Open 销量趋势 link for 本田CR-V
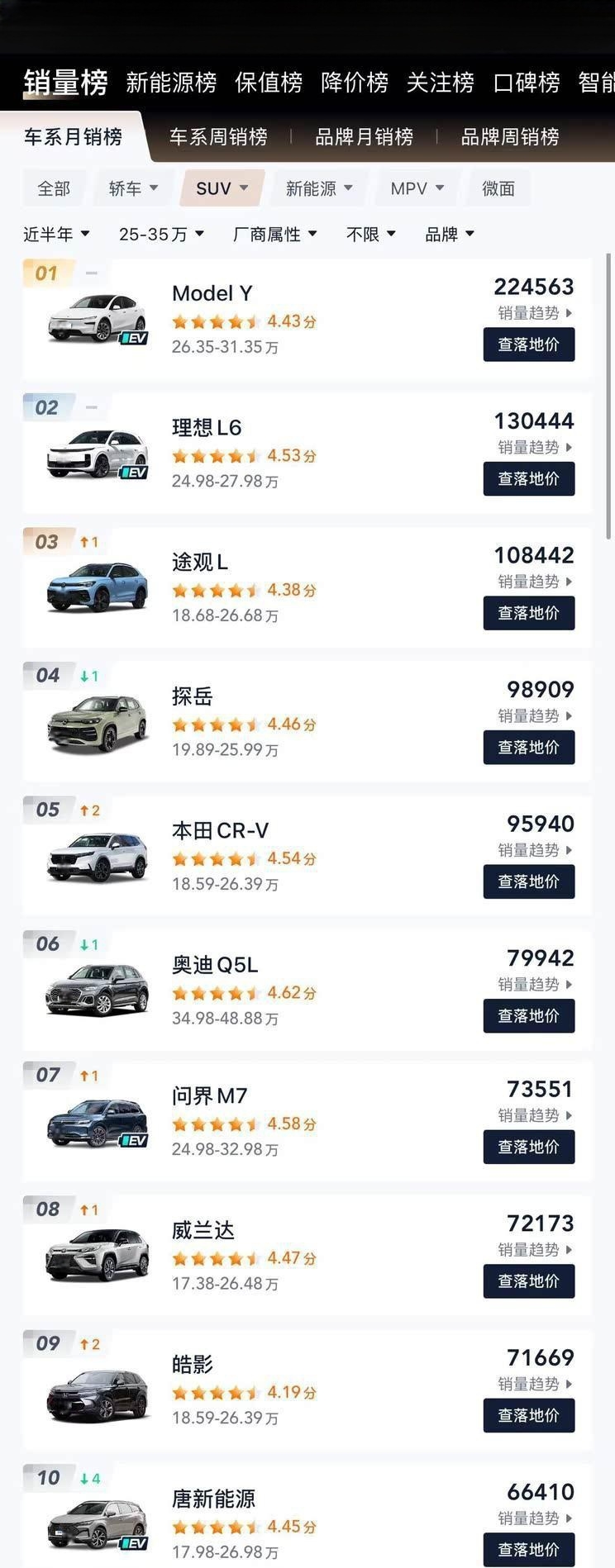The width and height of the screenshot is (615, 1568). click(535, 850)
